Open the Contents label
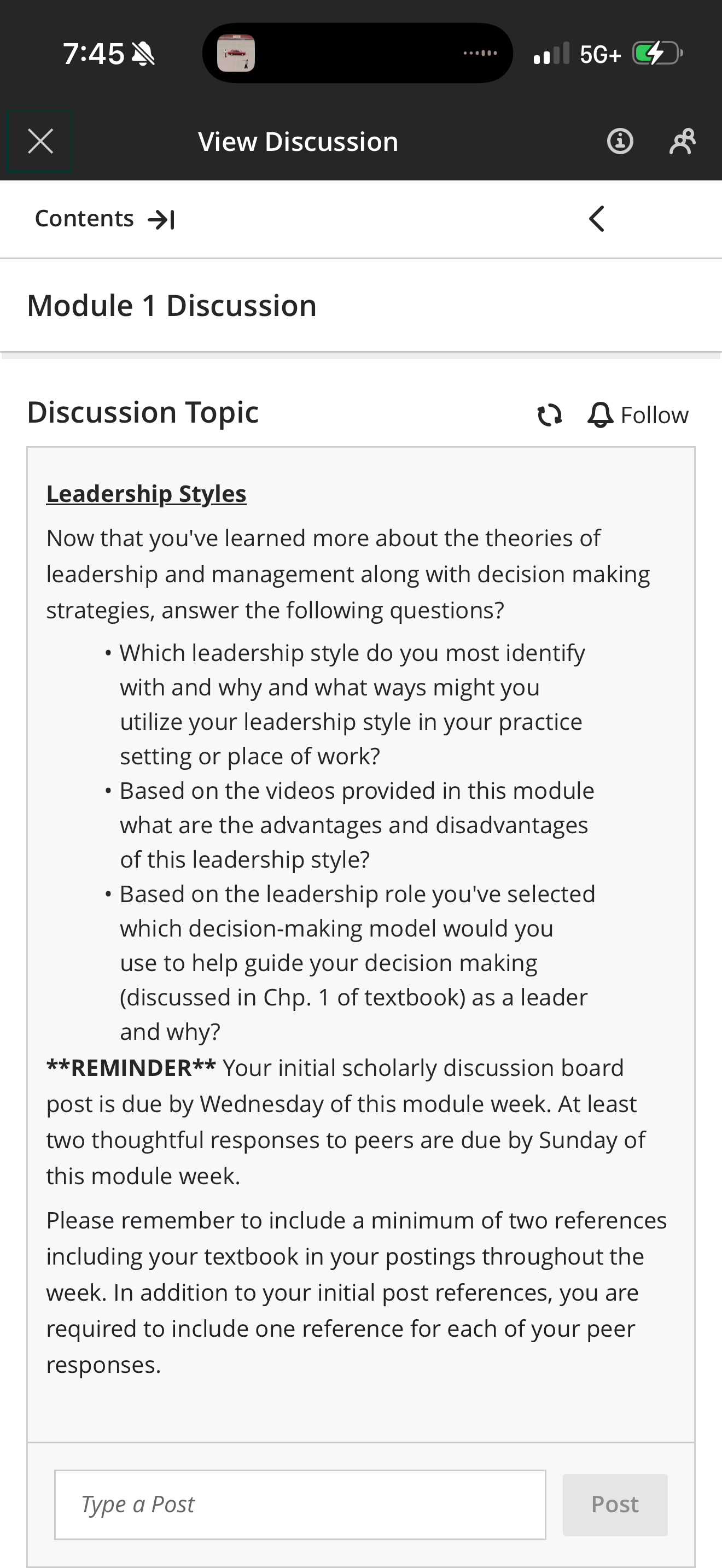This screenshot has width=722, height=1568. (84, 219)
